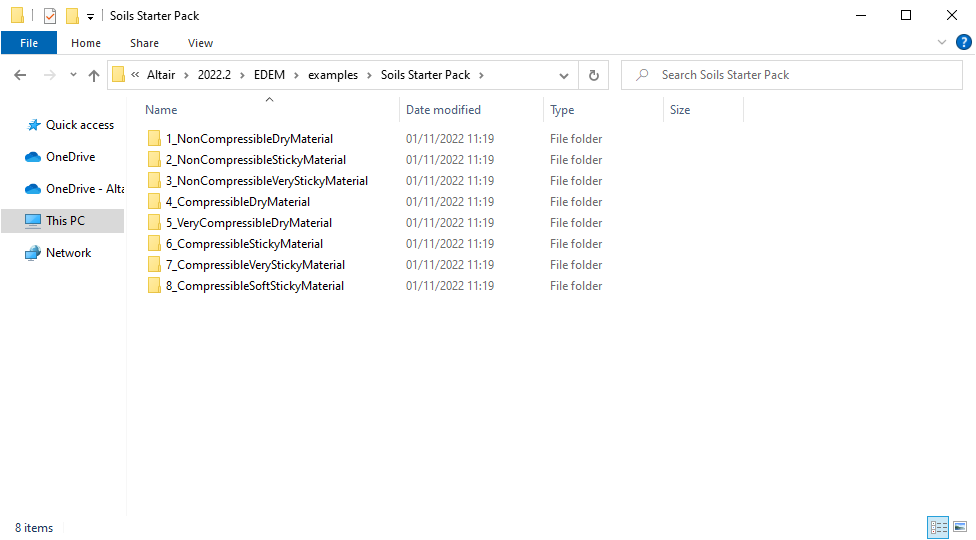Click Soils Starter Pack in breadcrumb
This screenshot has height=540, width=976.
pyautogui.click(x=426, y=75)
